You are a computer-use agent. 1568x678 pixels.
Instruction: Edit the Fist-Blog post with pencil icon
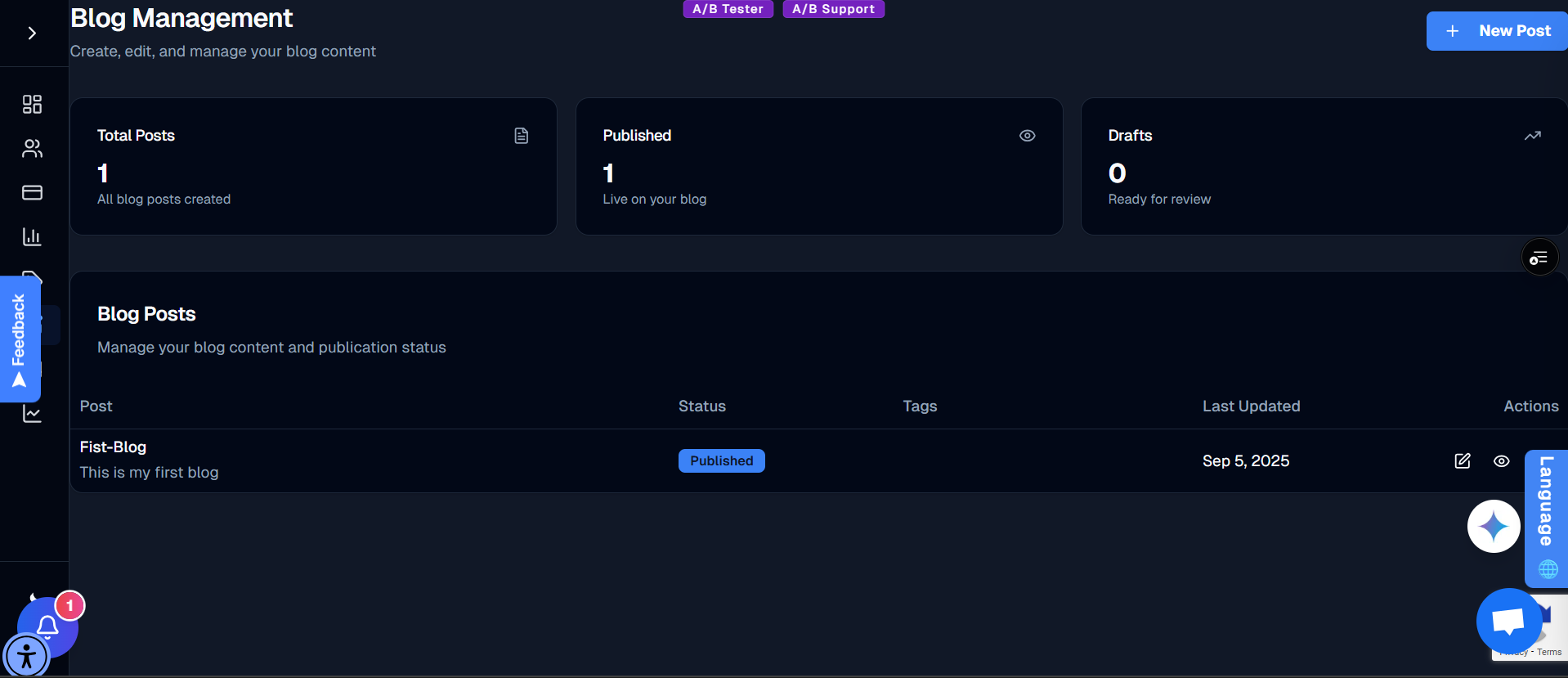click(x=1463, y=461)
